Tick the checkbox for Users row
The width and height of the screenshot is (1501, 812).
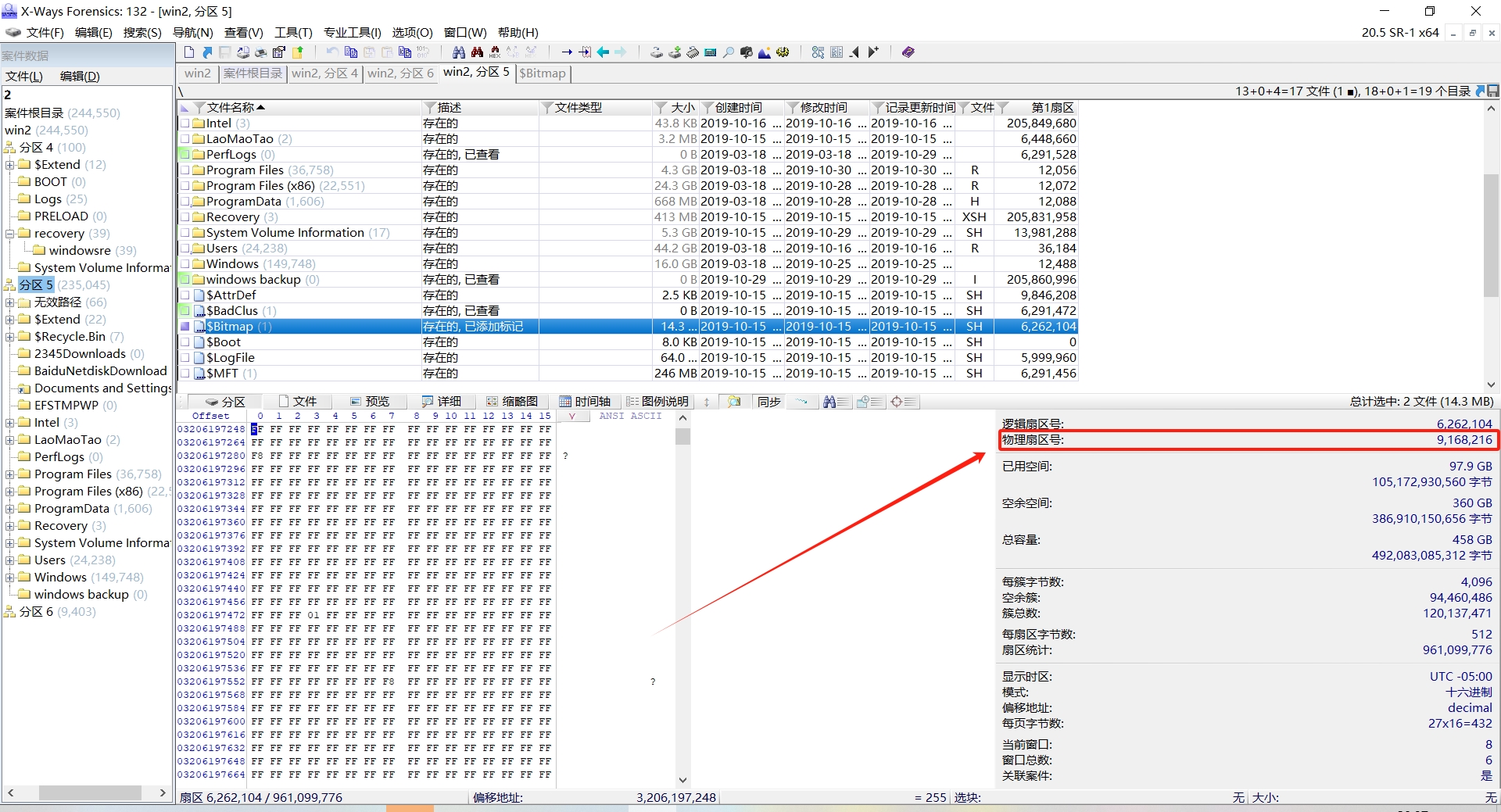click(x=185, y=249)
